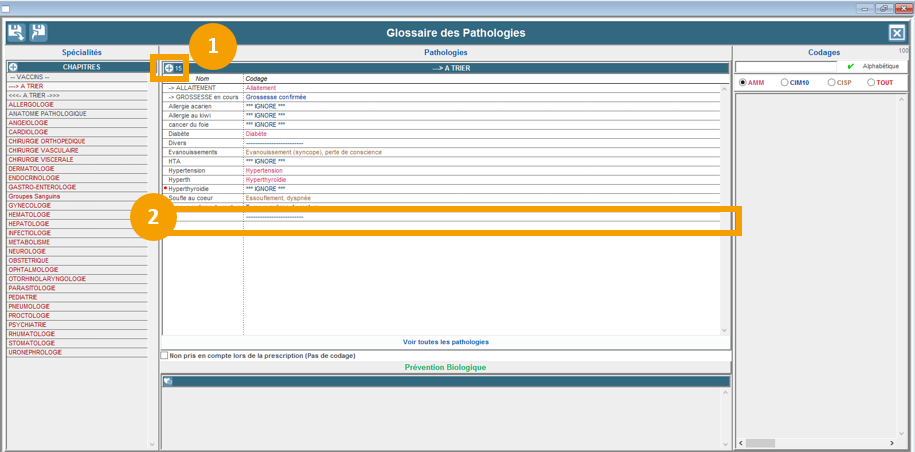The image size is (915, 452).
Task: Open the '-- VACCINS --' chapter
Action: pyautogui.click(x=28, y=77)
